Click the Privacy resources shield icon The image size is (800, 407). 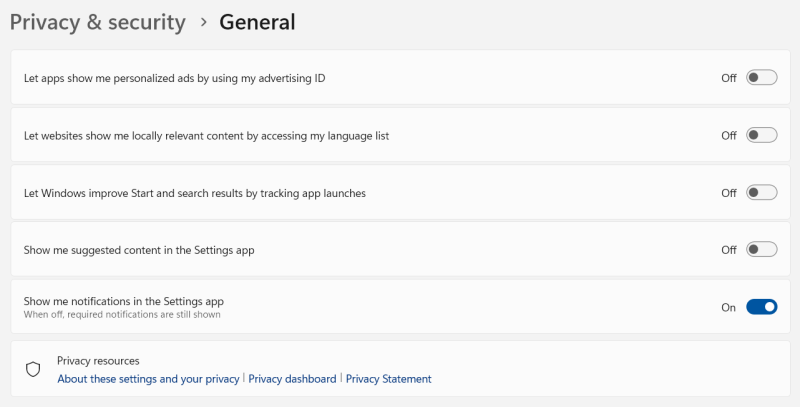coord(33,369)
